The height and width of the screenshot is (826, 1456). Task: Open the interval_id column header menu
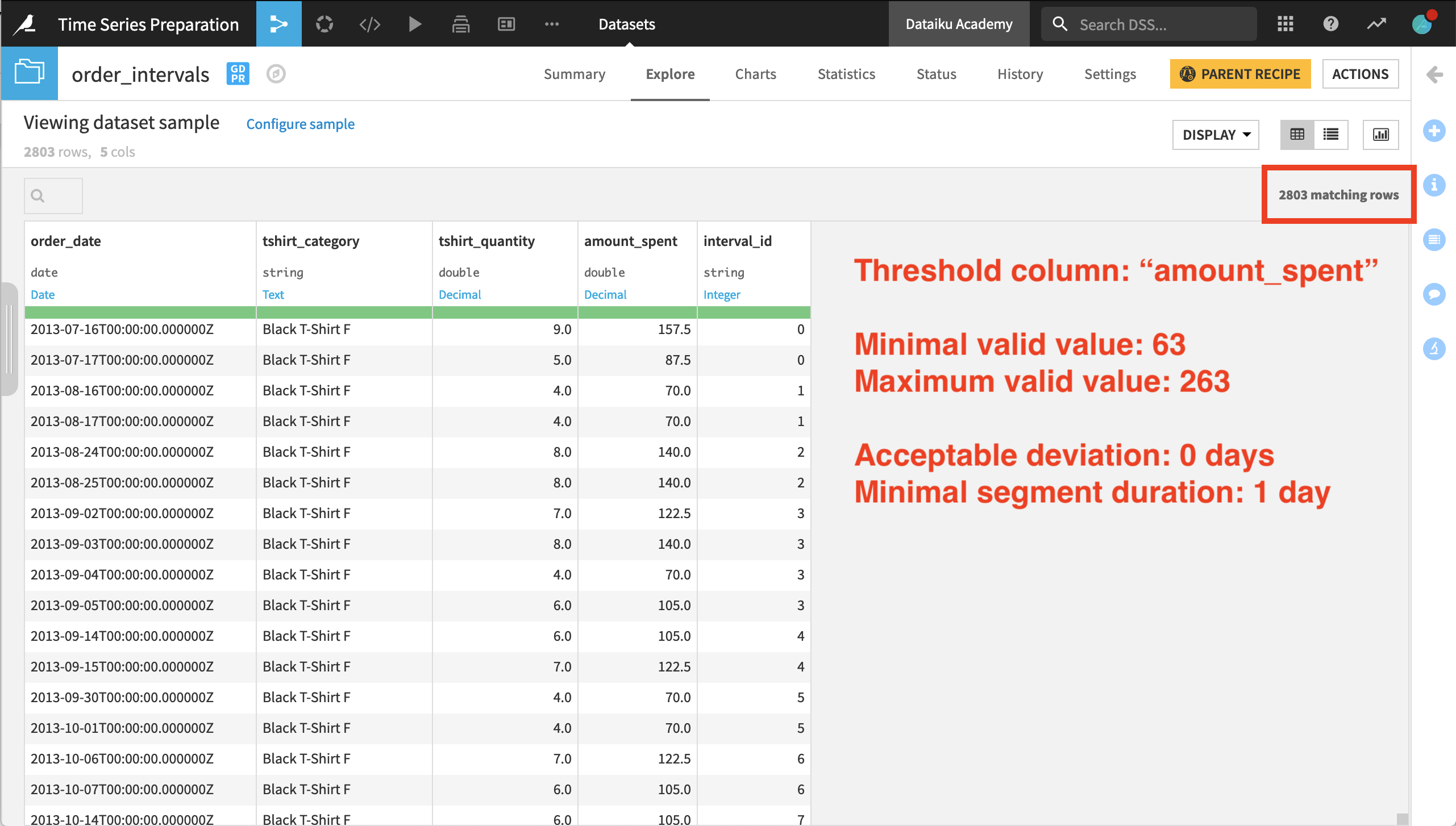coord(737,241)
